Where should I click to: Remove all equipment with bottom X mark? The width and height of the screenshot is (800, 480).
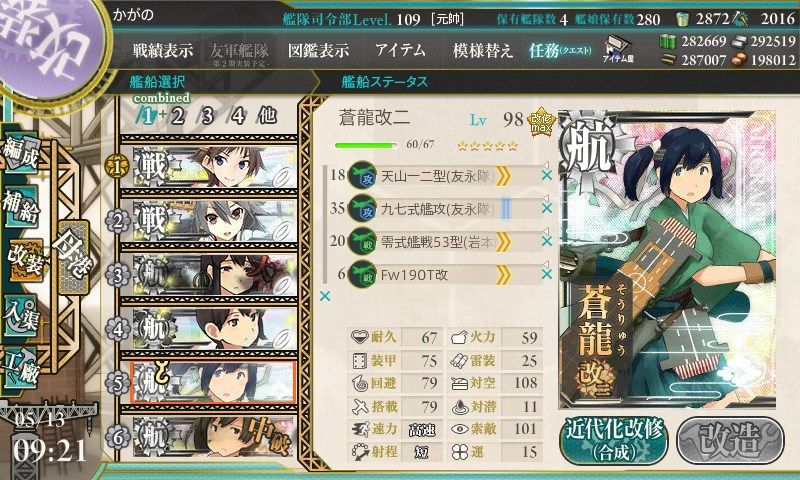325,296
